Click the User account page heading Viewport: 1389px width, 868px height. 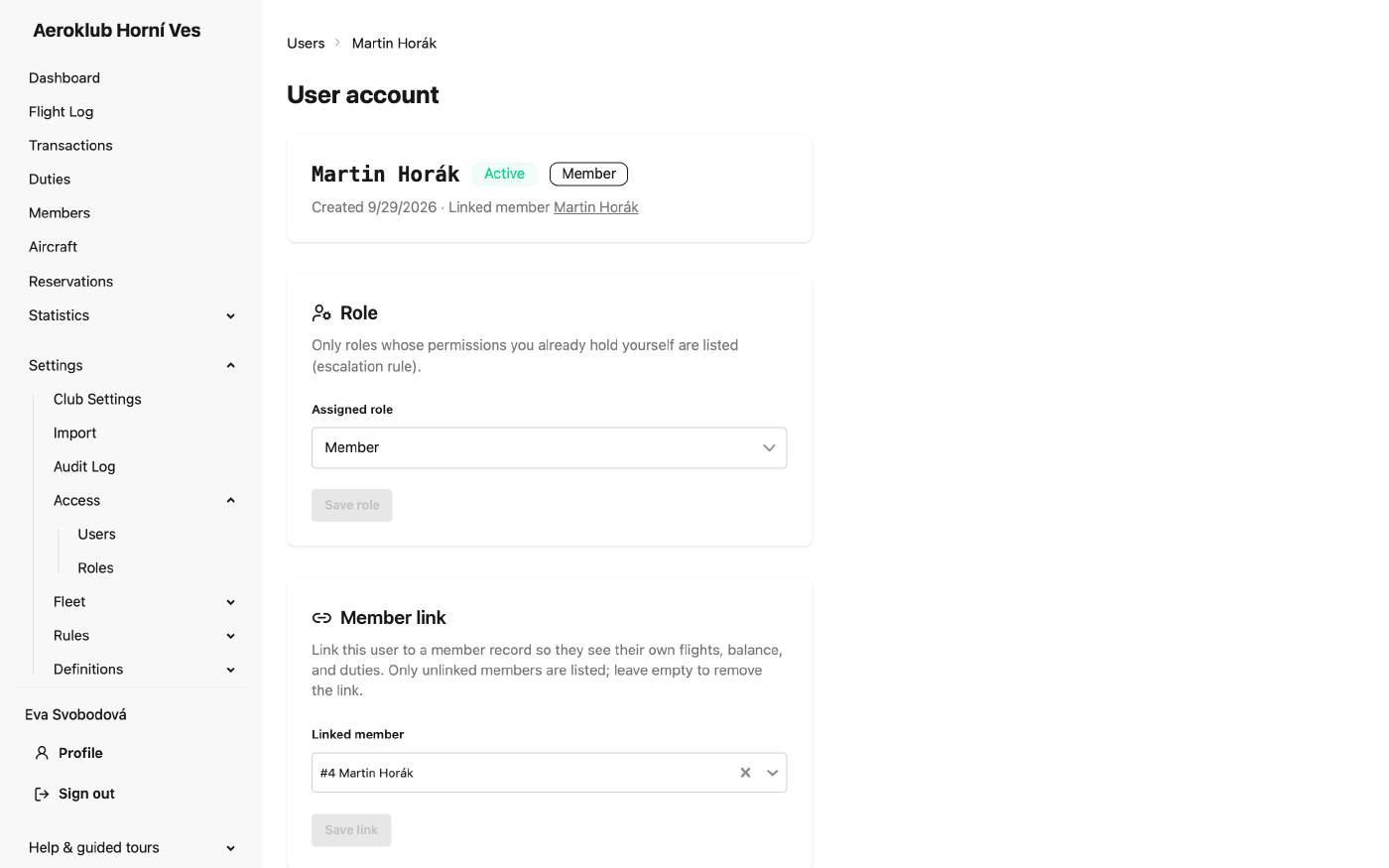363,95
